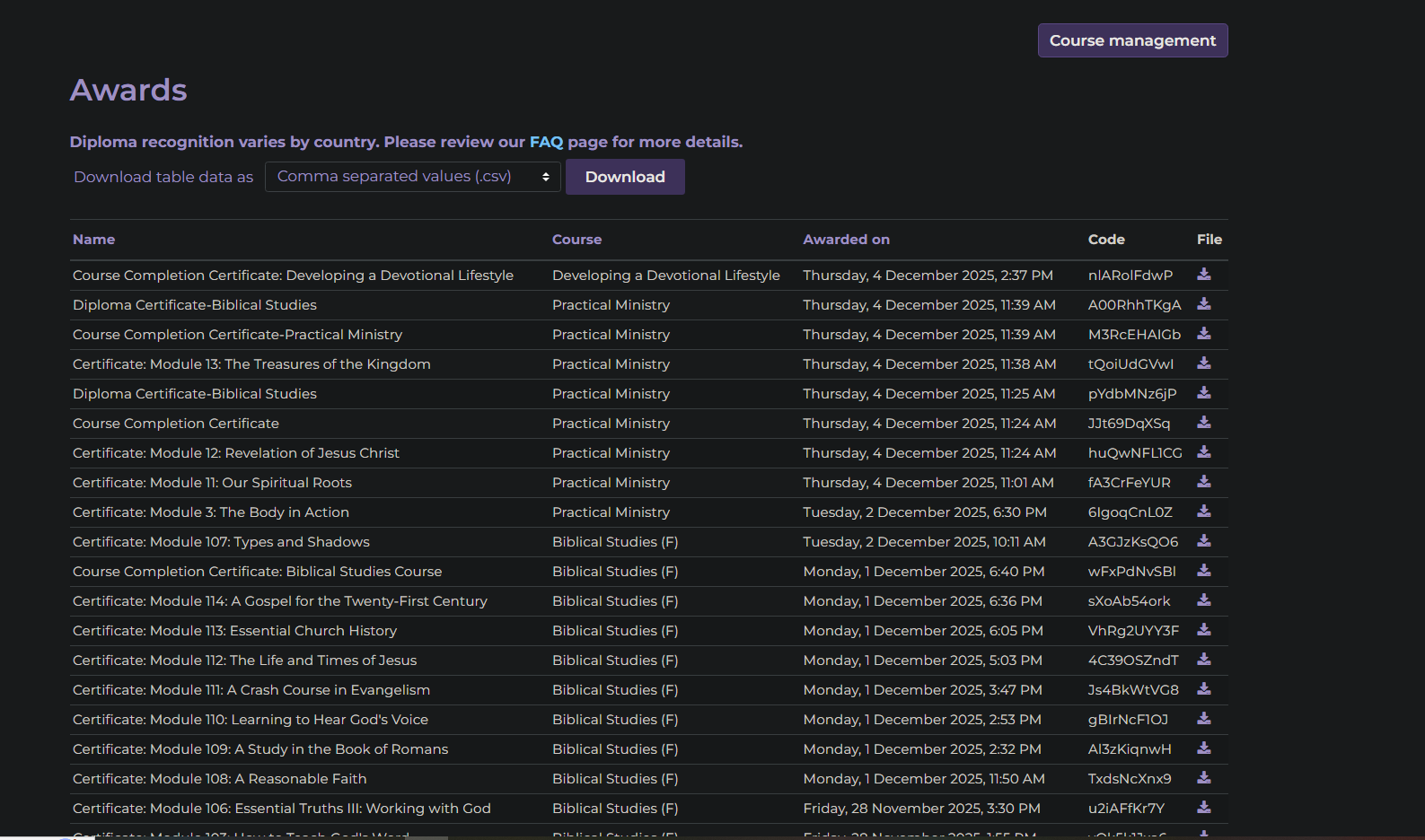Download file for code pYdbMNz6jP

[x=1204, y=393]
